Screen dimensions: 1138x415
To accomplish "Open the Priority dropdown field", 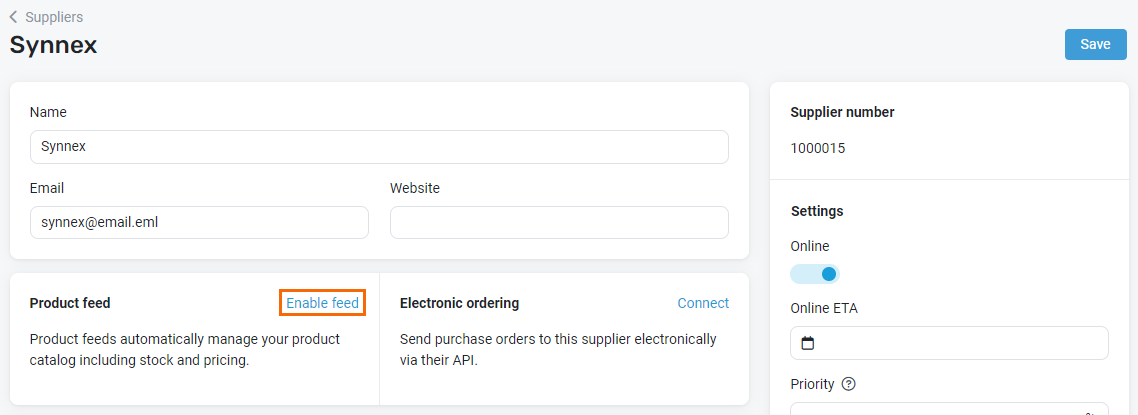I will point(949,408).
